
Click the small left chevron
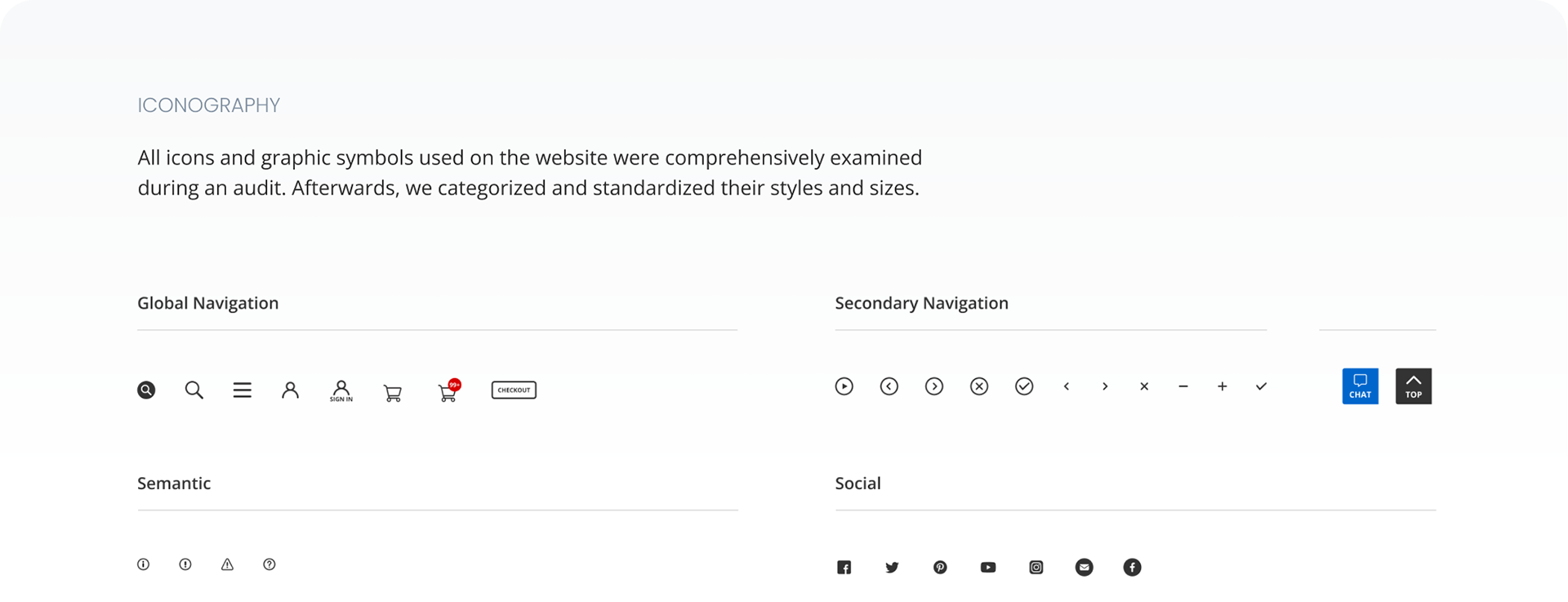coord(1067,386)
